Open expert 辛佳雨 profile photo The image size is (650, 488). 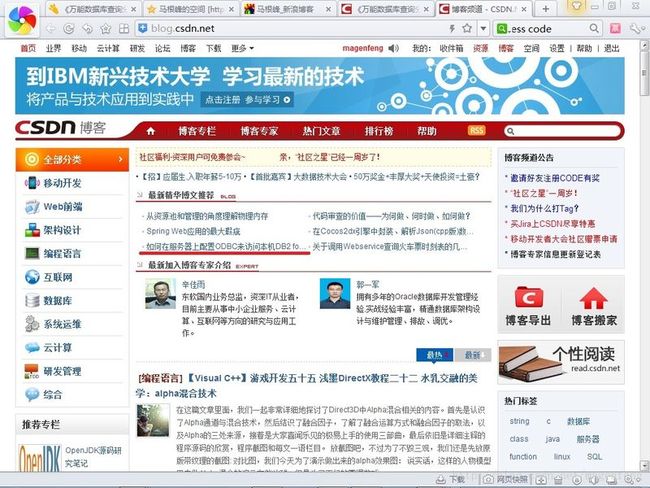[x=160, y=294]
